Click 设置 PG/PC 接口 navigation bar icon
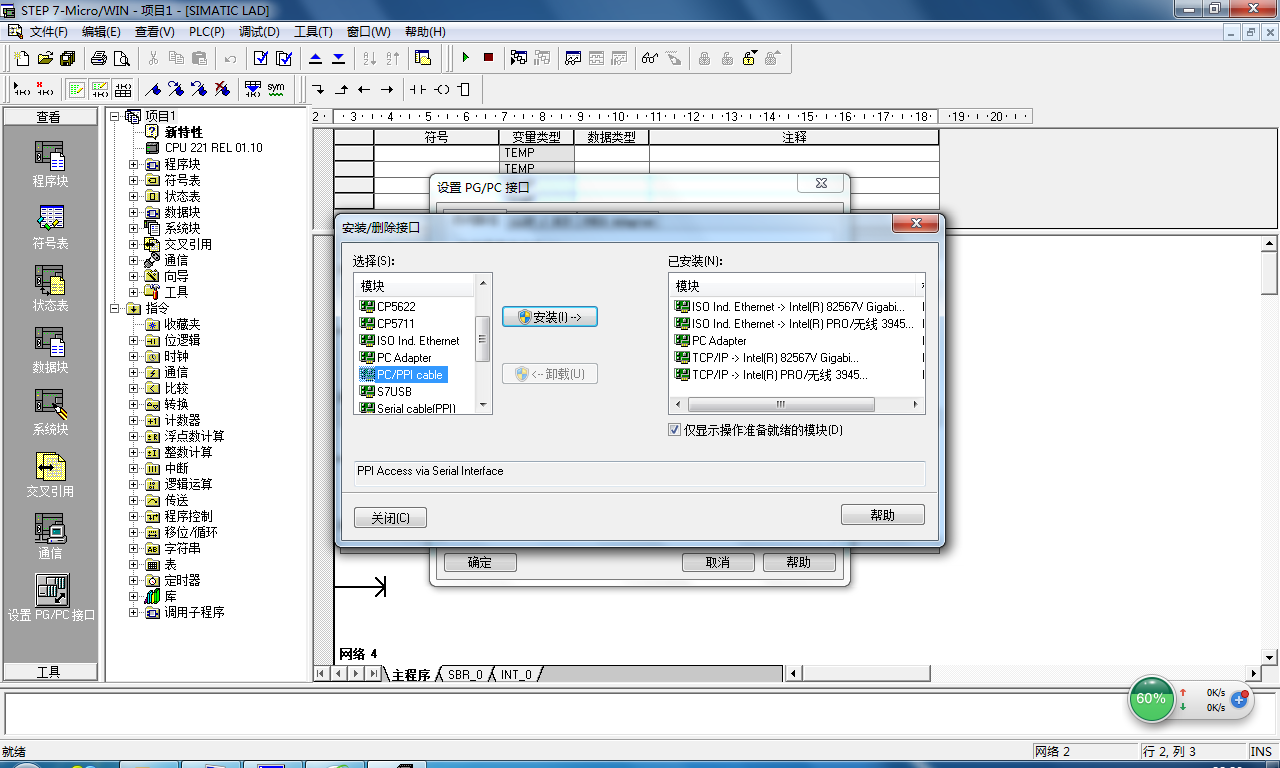 click(x=51, y=598)
